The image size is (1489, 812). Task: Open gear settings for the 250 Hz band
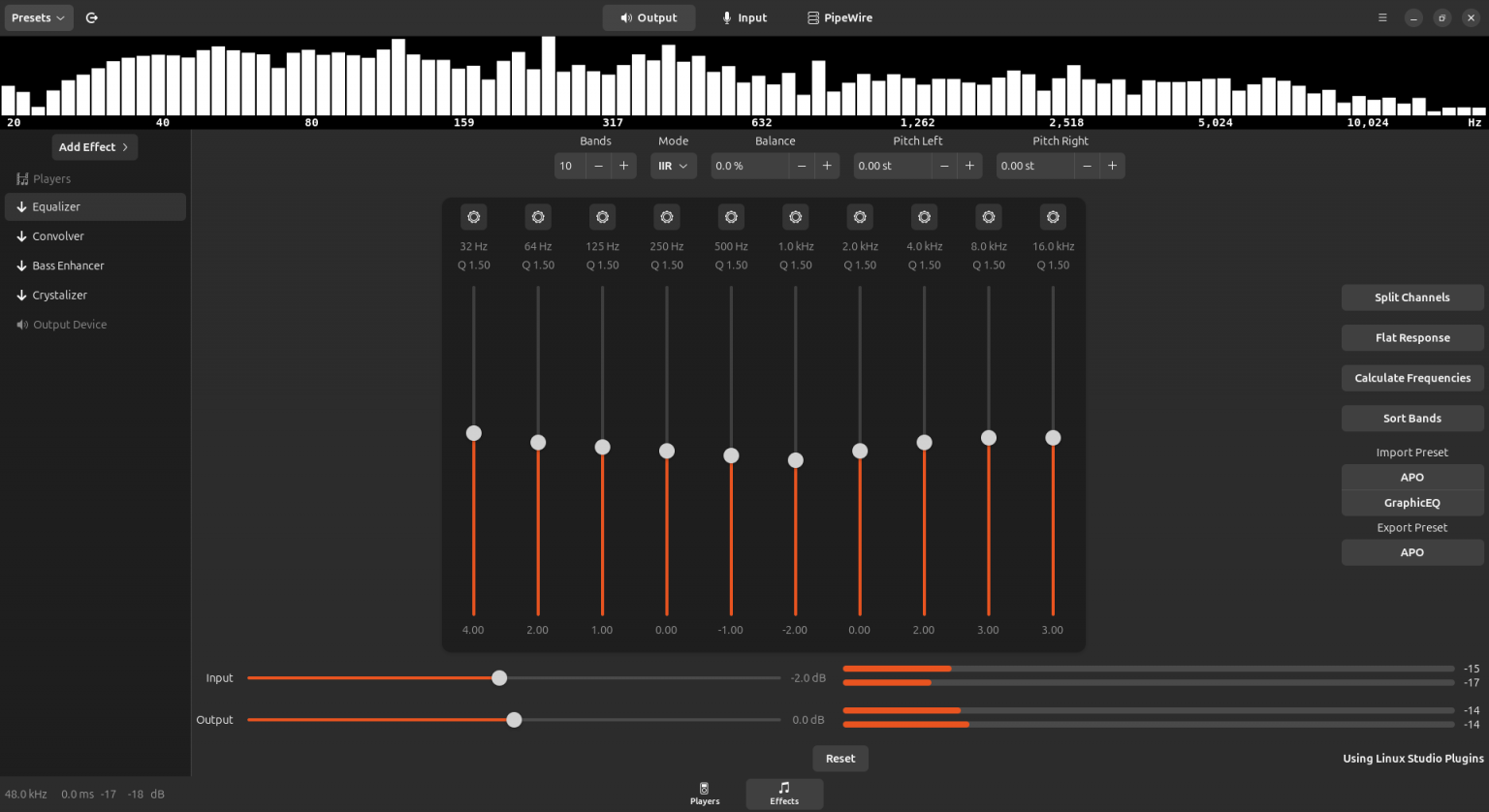(666, 216)
